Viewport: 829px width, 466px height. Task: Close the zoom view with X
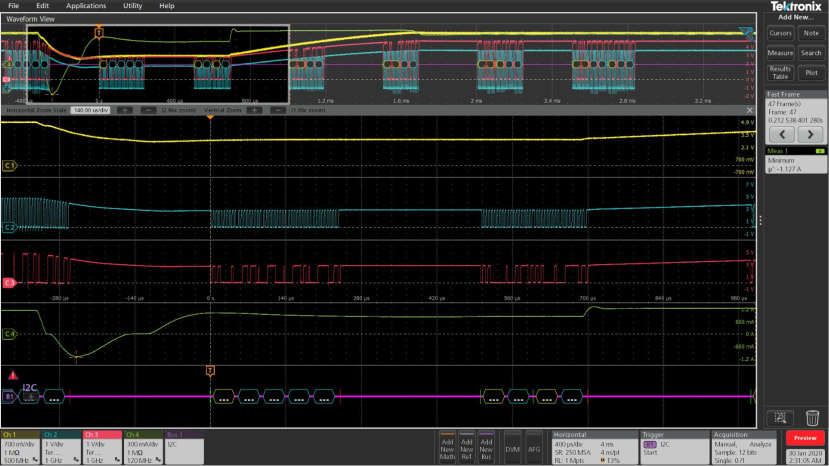tap(750, 110)
